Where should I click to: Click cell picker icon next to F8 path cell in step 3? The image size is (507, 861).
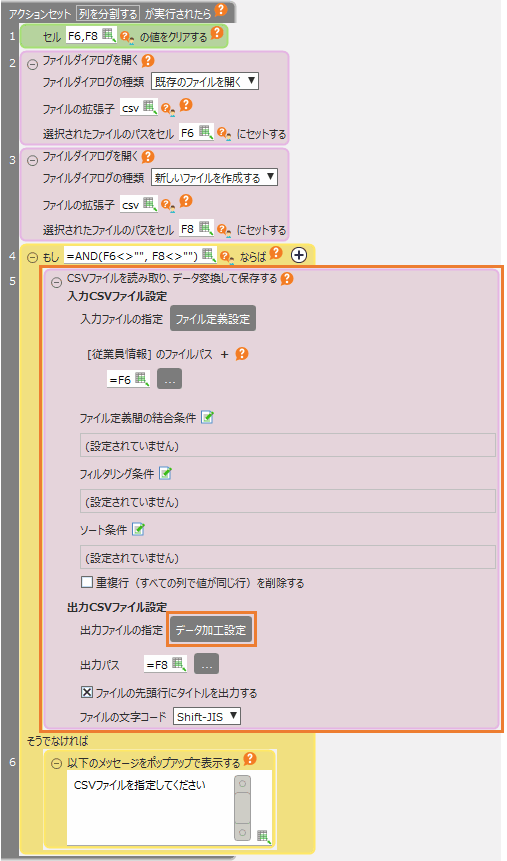(205, 228)
